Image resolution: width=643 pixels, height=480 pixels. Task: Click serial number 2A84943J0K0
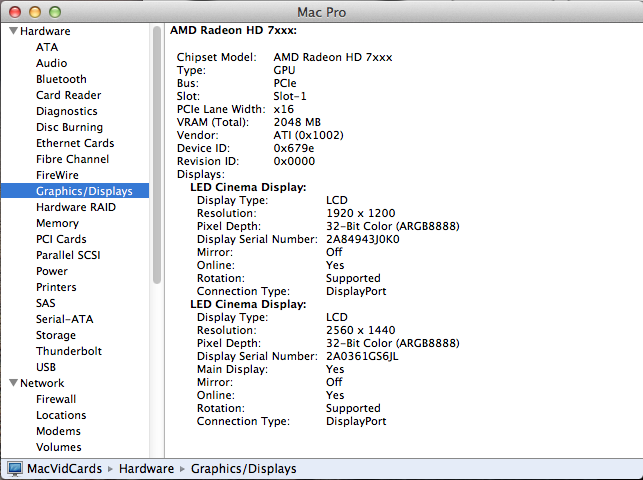tap(363, 239)
